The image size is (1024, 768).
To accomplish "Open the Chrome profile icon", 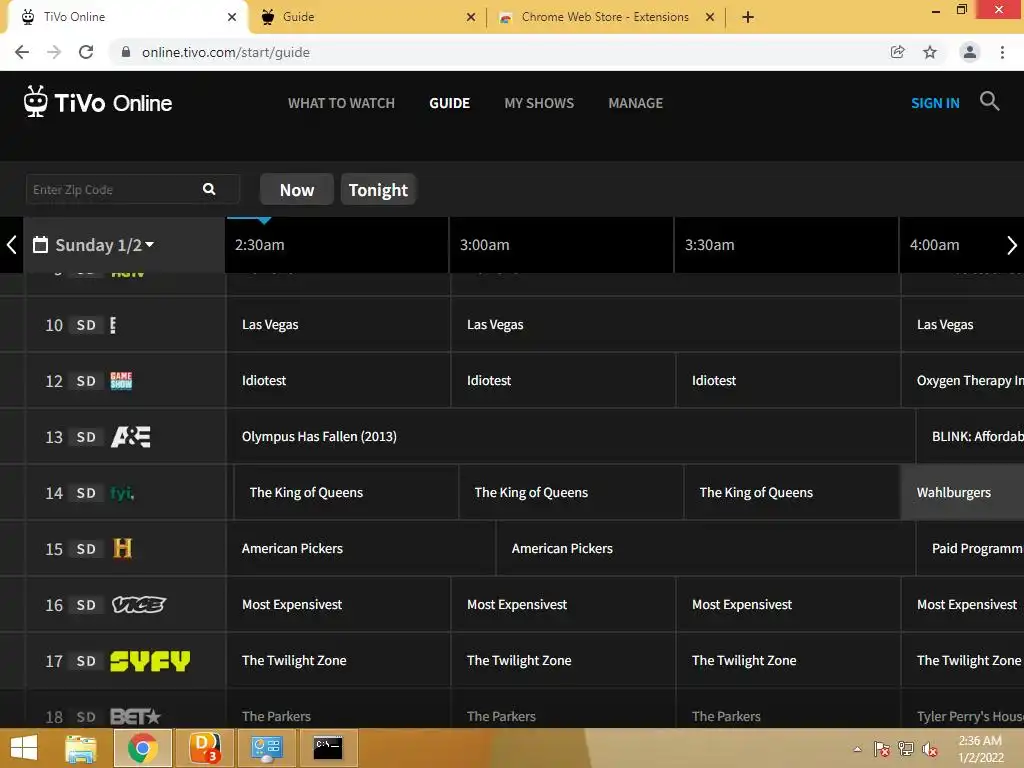I will [970, 52].
